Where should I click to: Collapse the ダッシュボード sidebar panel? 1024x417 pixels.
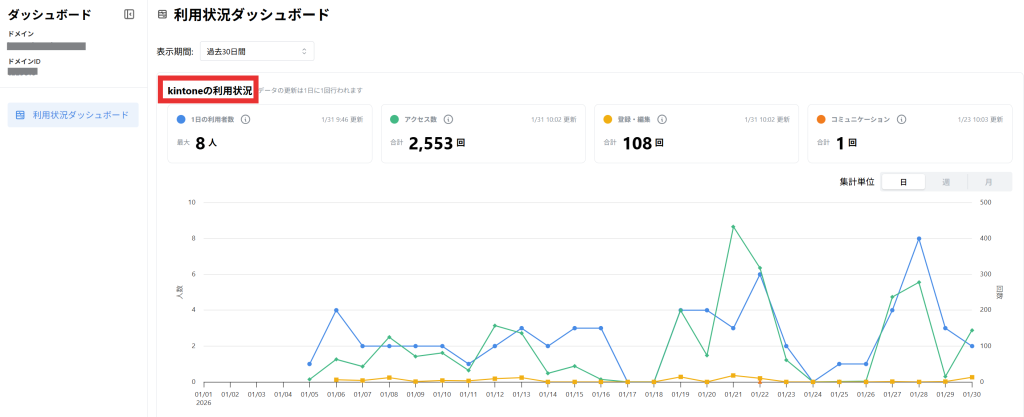coord(129,14)
